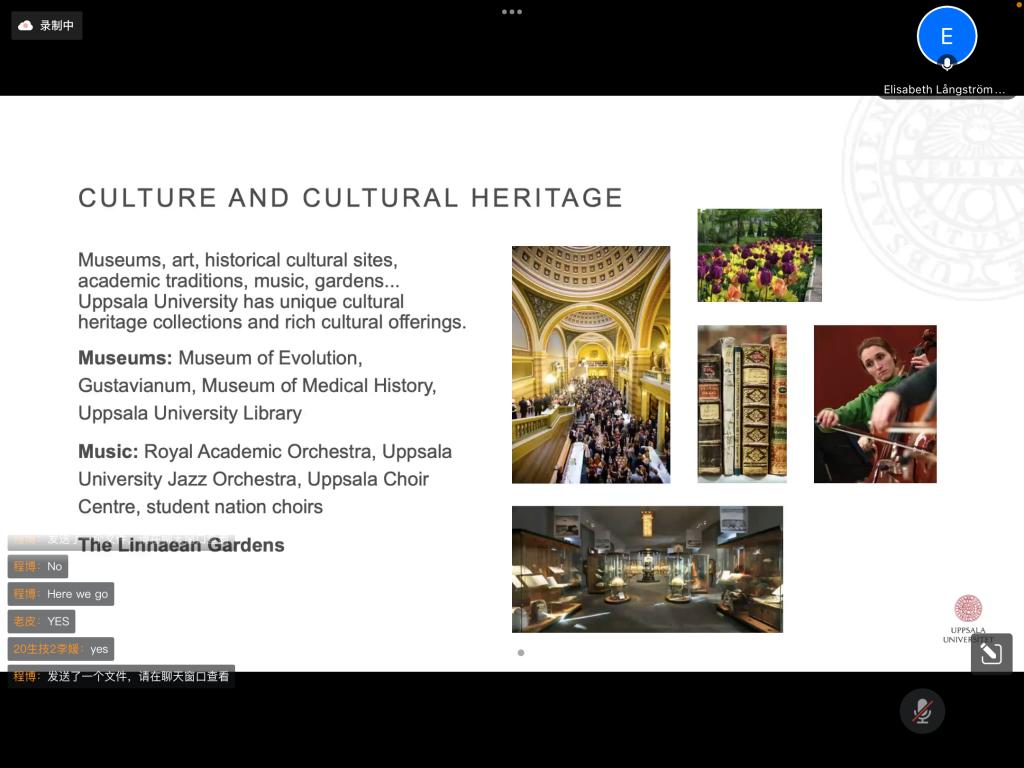Click the bold "Music:" label
The image size is (1024, 768).
pos(108,451)
